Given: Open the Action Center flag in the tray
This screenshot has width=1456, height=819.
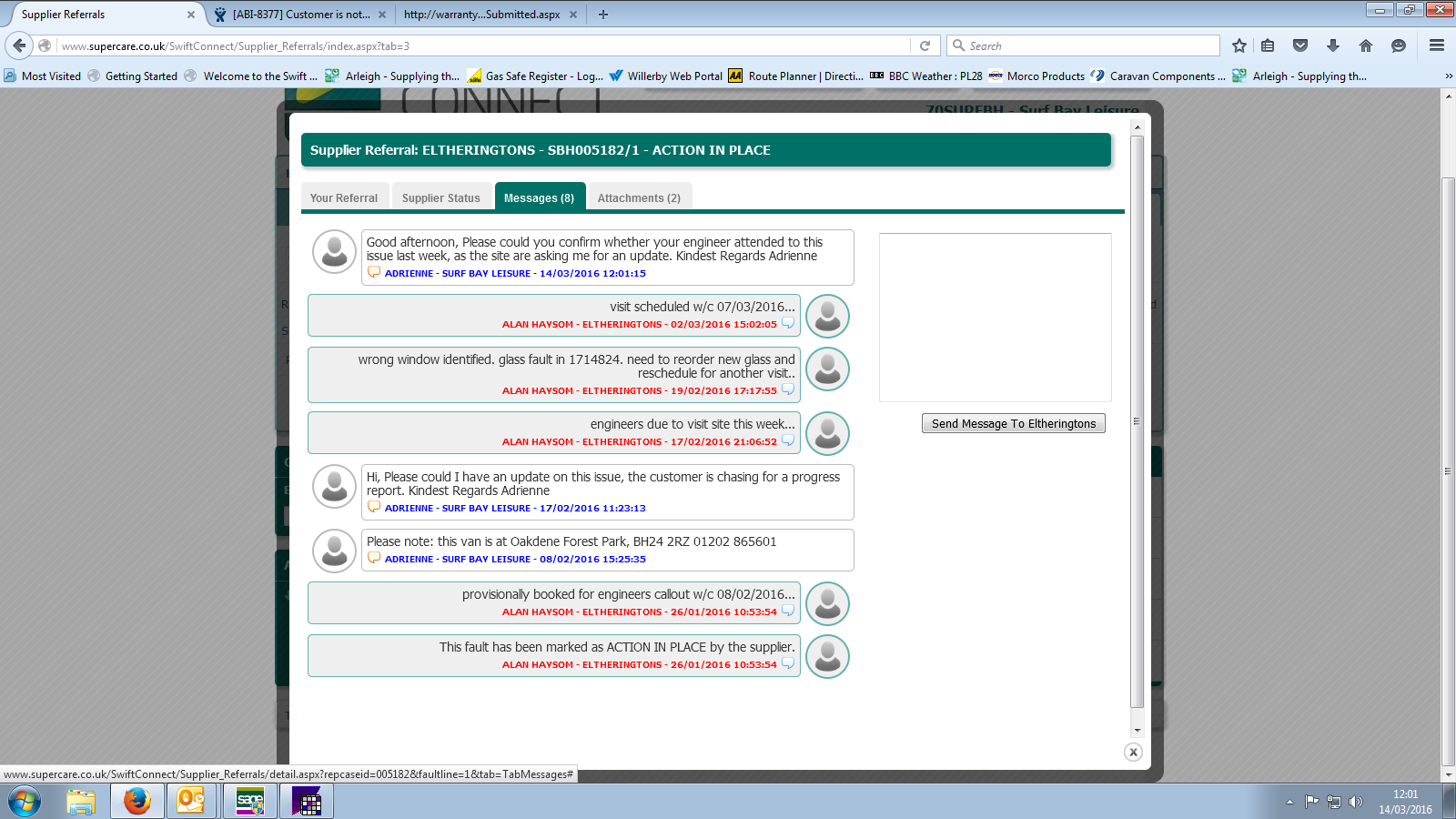Looking at the screenshot, I should [x=1311, y=802].
